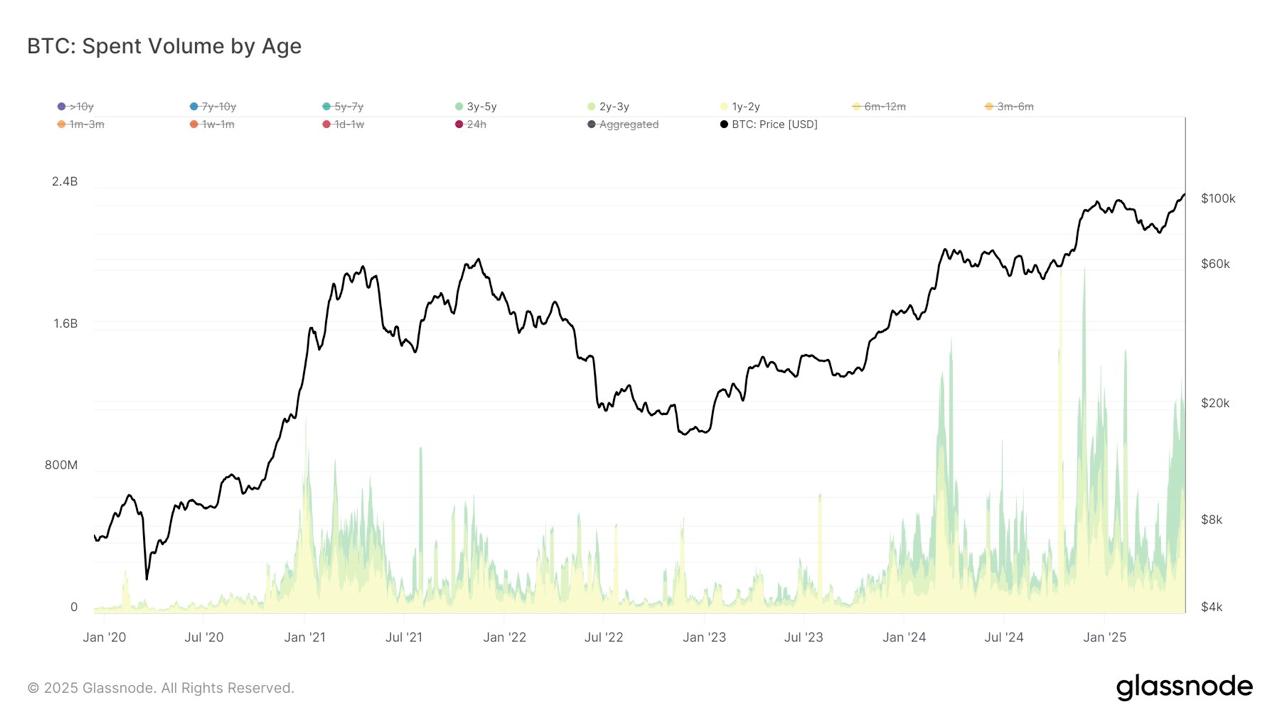This screenshot has height=720, width=1280.
Task: Click the Jan '21 x-axis label
Action: (x=304, y=637)
